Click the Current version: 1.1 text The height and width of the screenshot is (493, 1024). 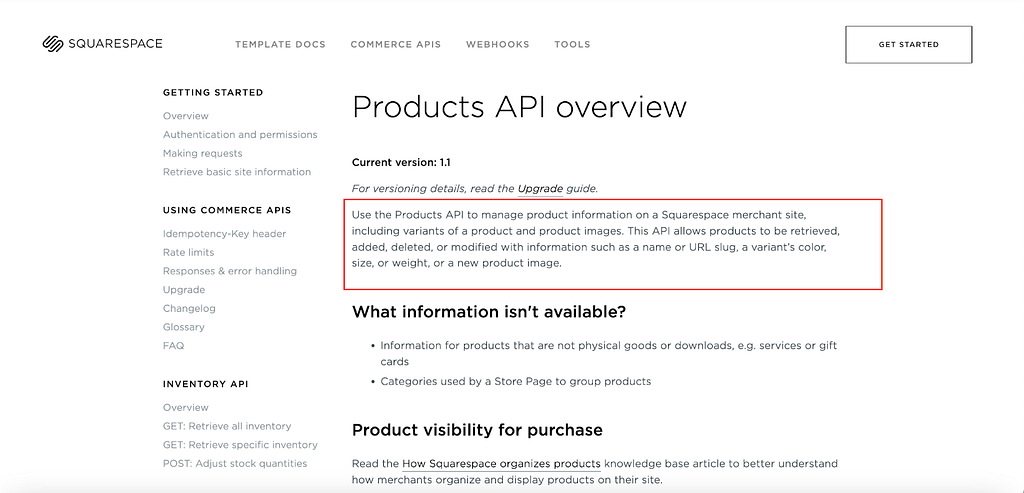401,162
